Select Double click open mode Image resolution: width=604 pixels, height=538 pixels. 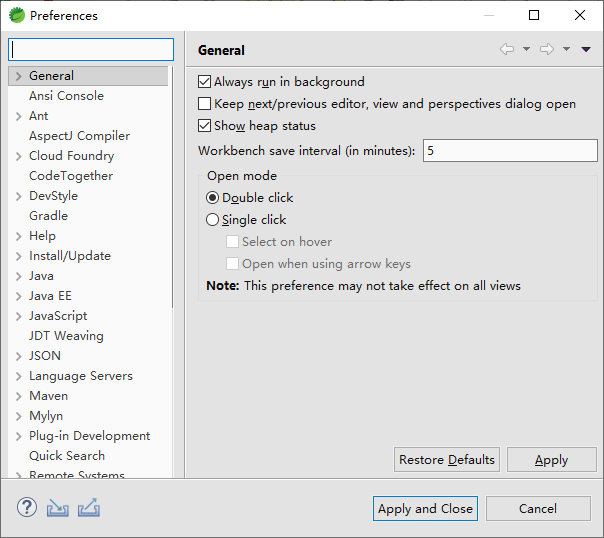[212, 198]
